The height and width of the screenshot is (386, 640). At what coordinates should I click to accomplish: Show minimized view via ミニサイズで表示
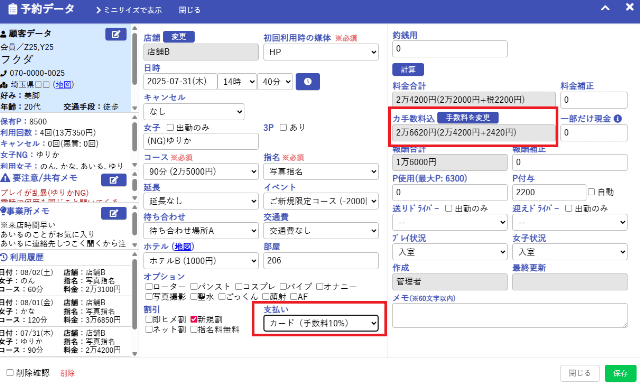pyautogui.click(x=129, y=10)
